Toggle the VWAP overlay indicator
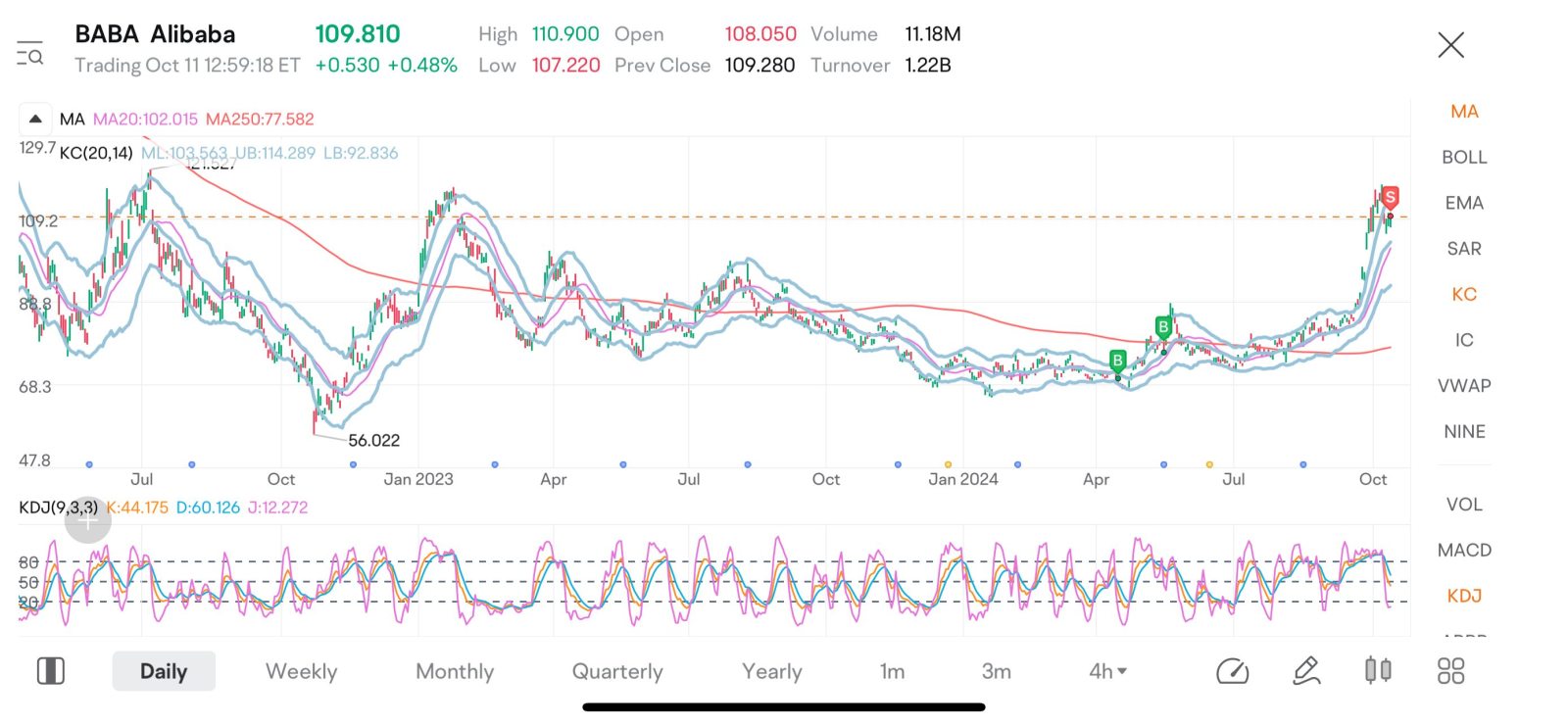 (1464, 386)
